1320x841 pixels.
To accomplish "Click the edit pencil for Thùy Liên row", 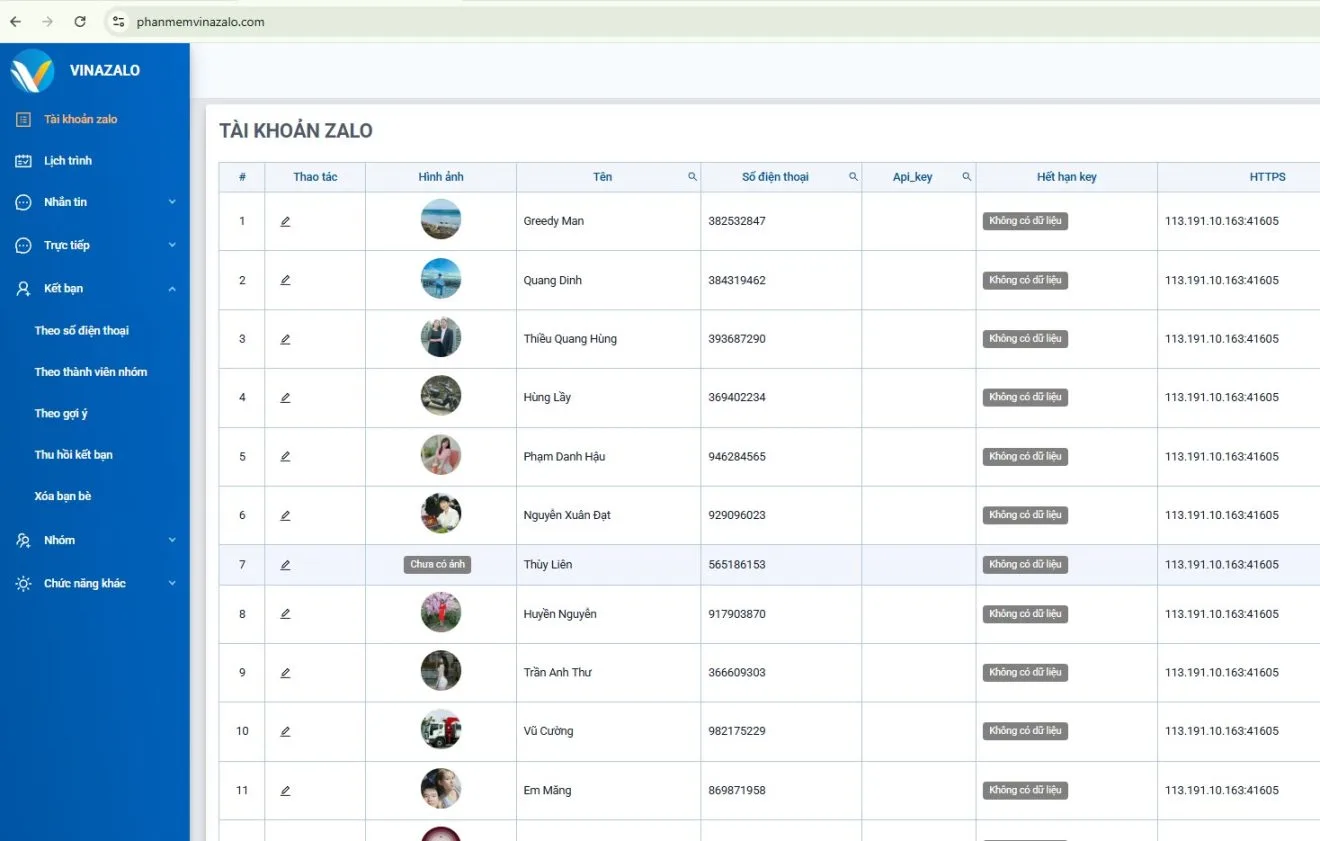I will pos(285,565).
